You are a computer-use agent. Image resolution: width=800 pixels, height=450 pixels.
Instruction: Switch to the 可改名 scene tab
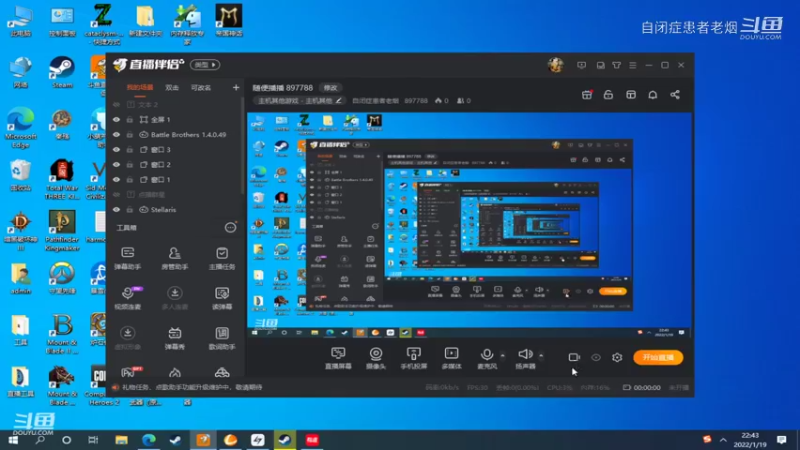[201, 88]
